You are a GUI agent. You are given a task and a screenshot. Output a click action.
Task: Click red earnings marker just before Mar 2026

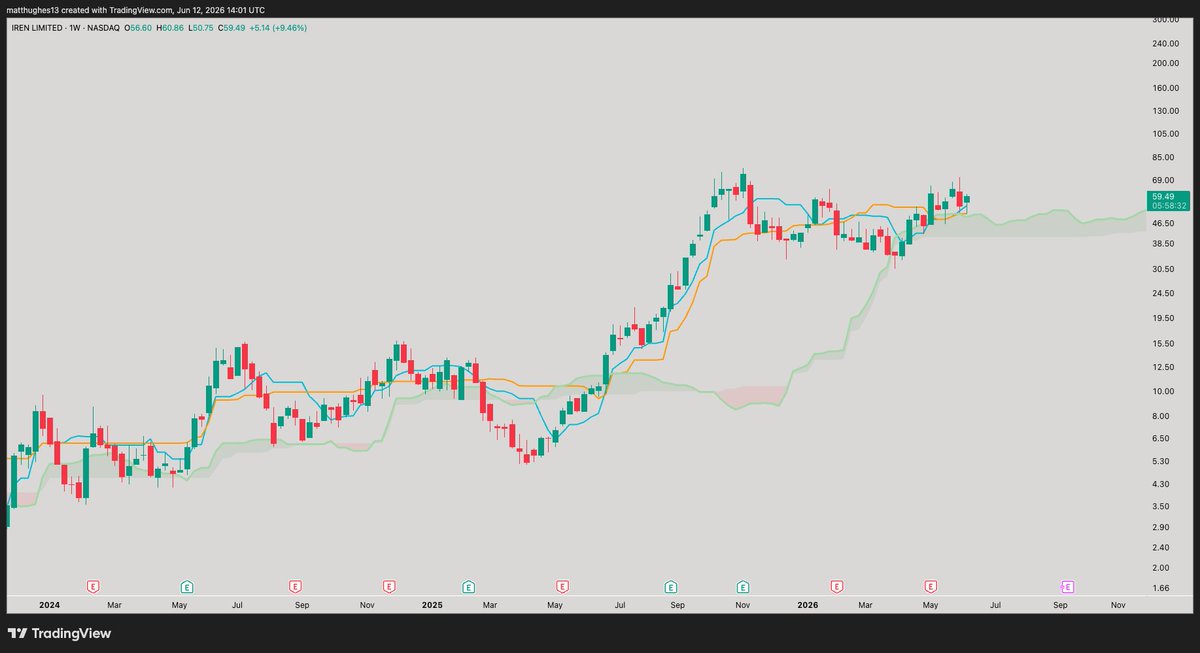point(837,586)
